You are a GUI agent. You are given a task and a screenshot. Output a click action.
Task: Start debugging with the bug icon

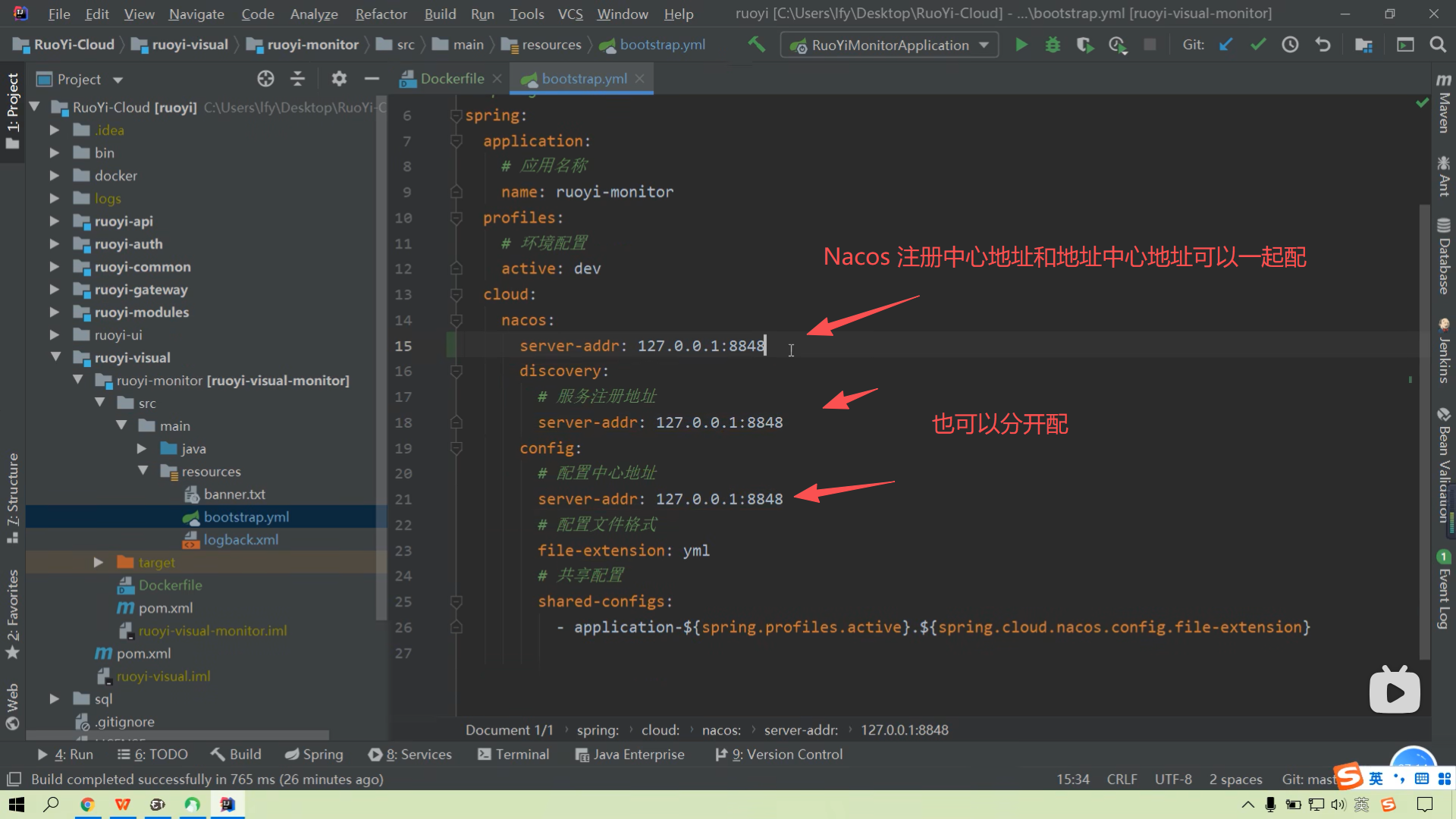pos(1053,45)
